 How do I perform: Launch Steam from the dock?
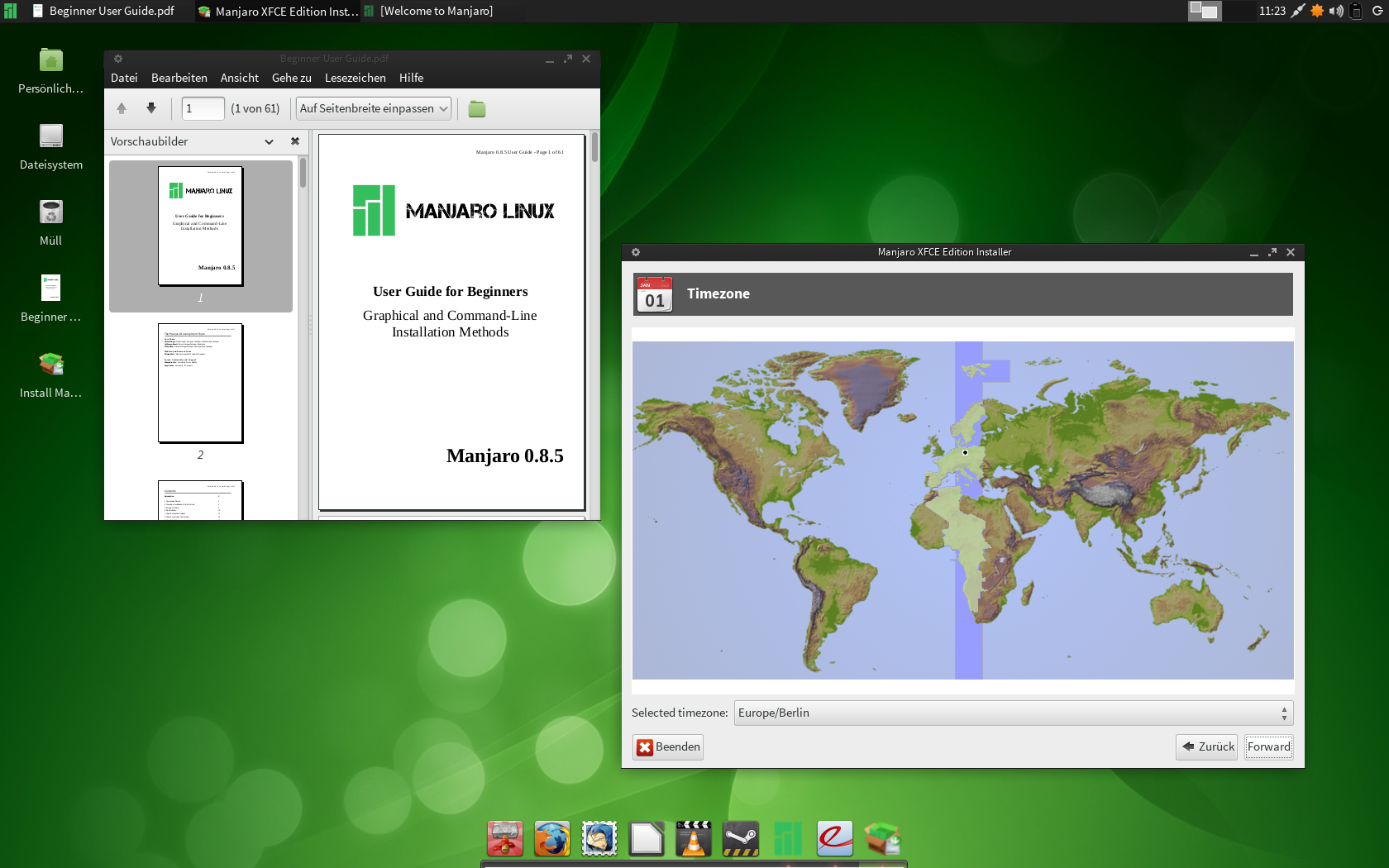[x=740, y=839]
